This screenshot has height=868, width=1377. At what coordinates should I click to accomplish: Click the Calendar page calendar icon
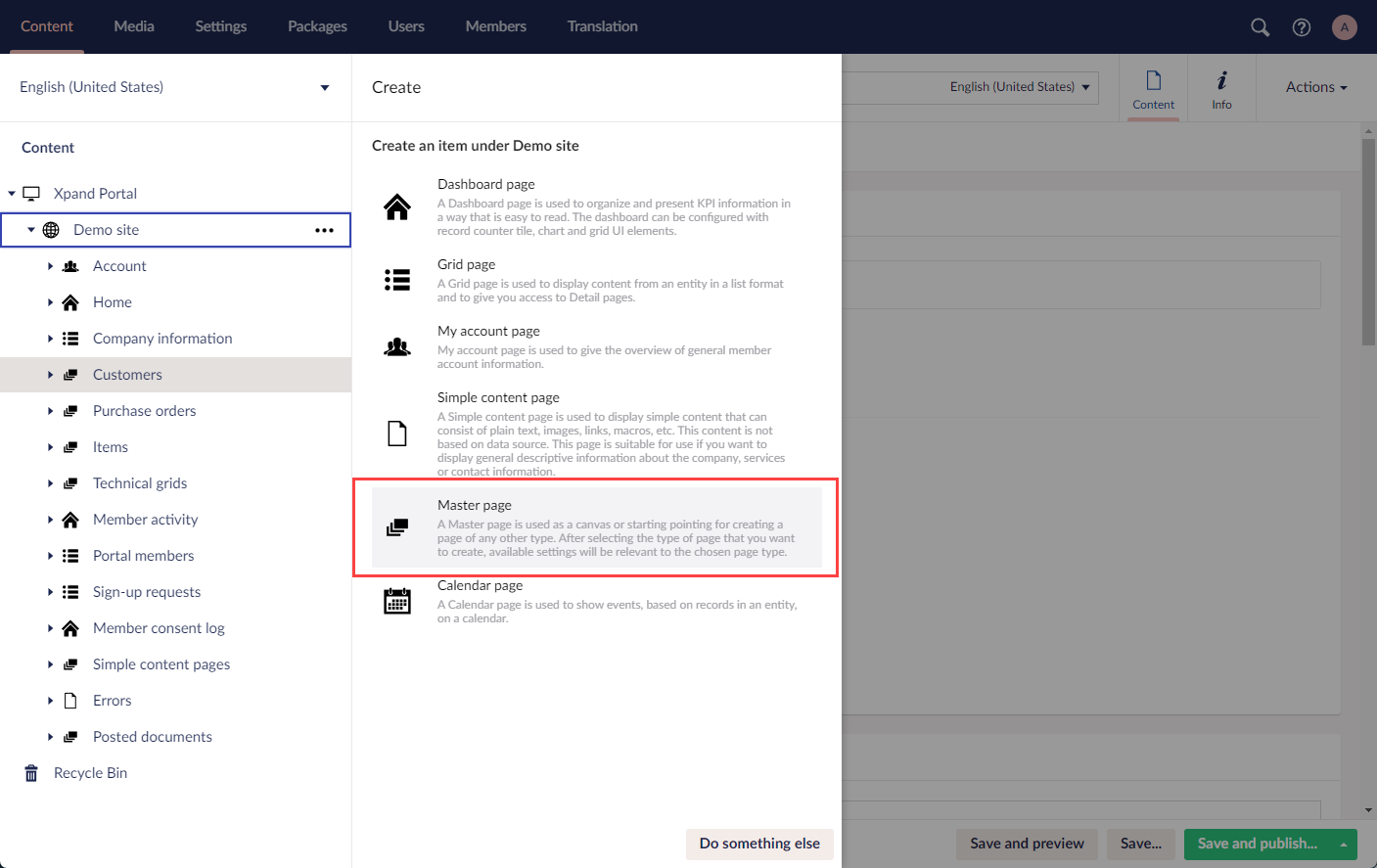click(x=397, y=602)
